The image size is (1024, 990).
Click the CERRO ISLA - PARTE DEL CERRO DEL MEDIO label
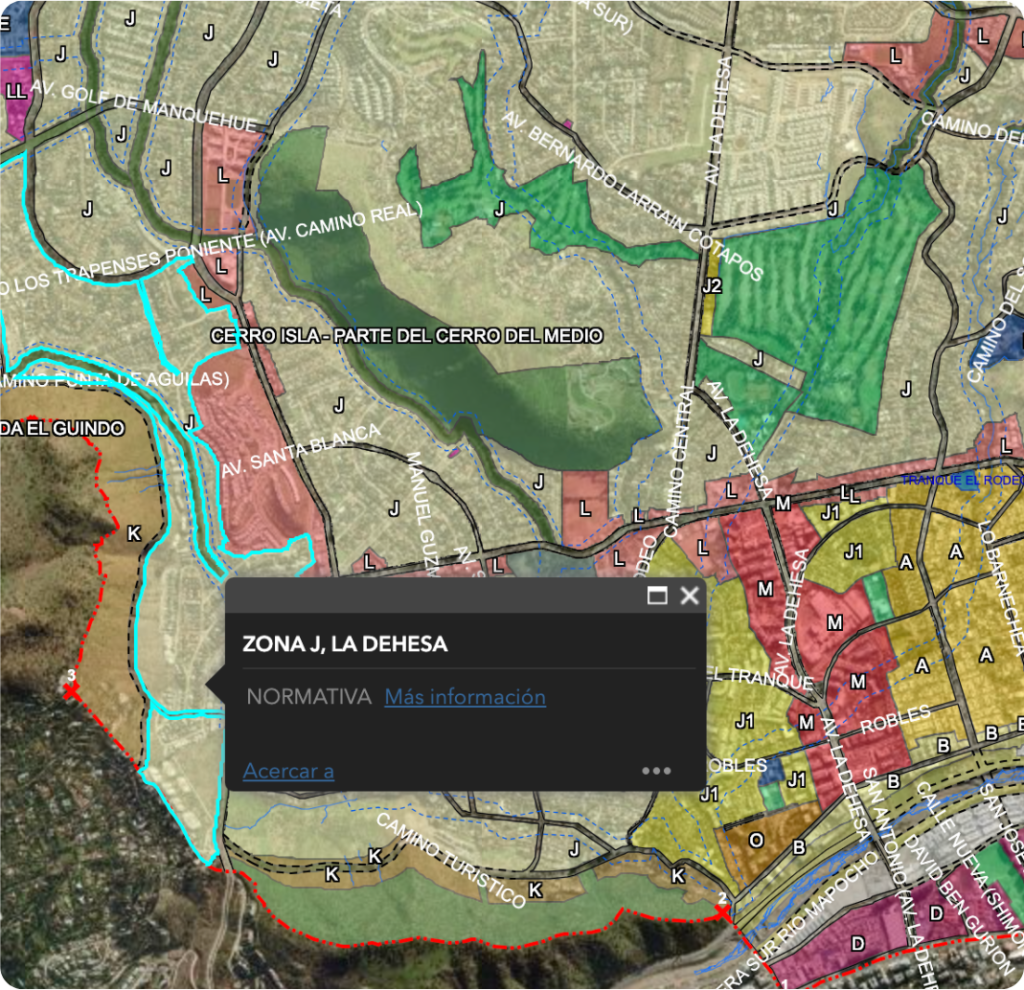[x=406, y=336]
